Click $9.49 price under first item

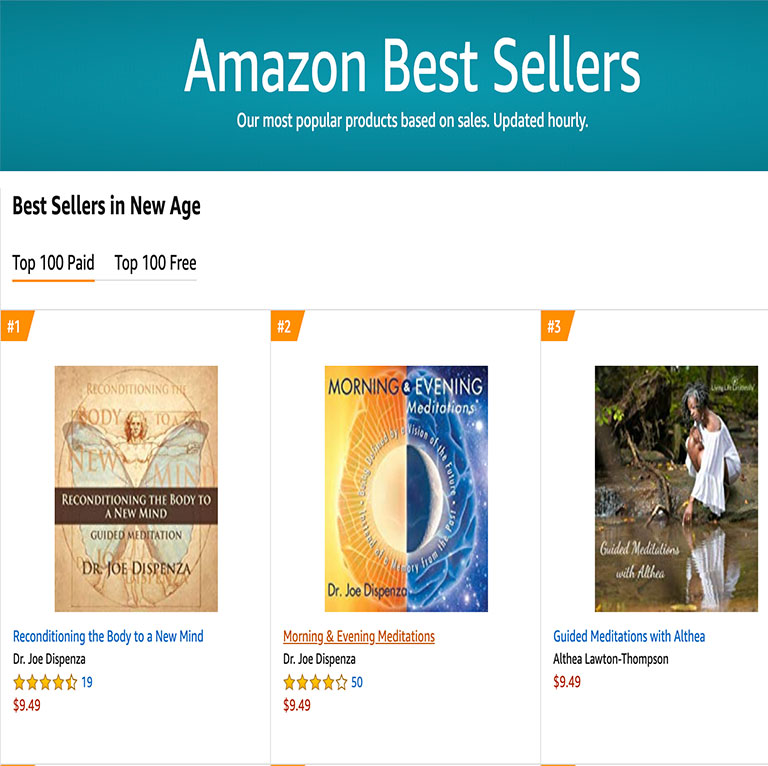click(x=27, y=705)
